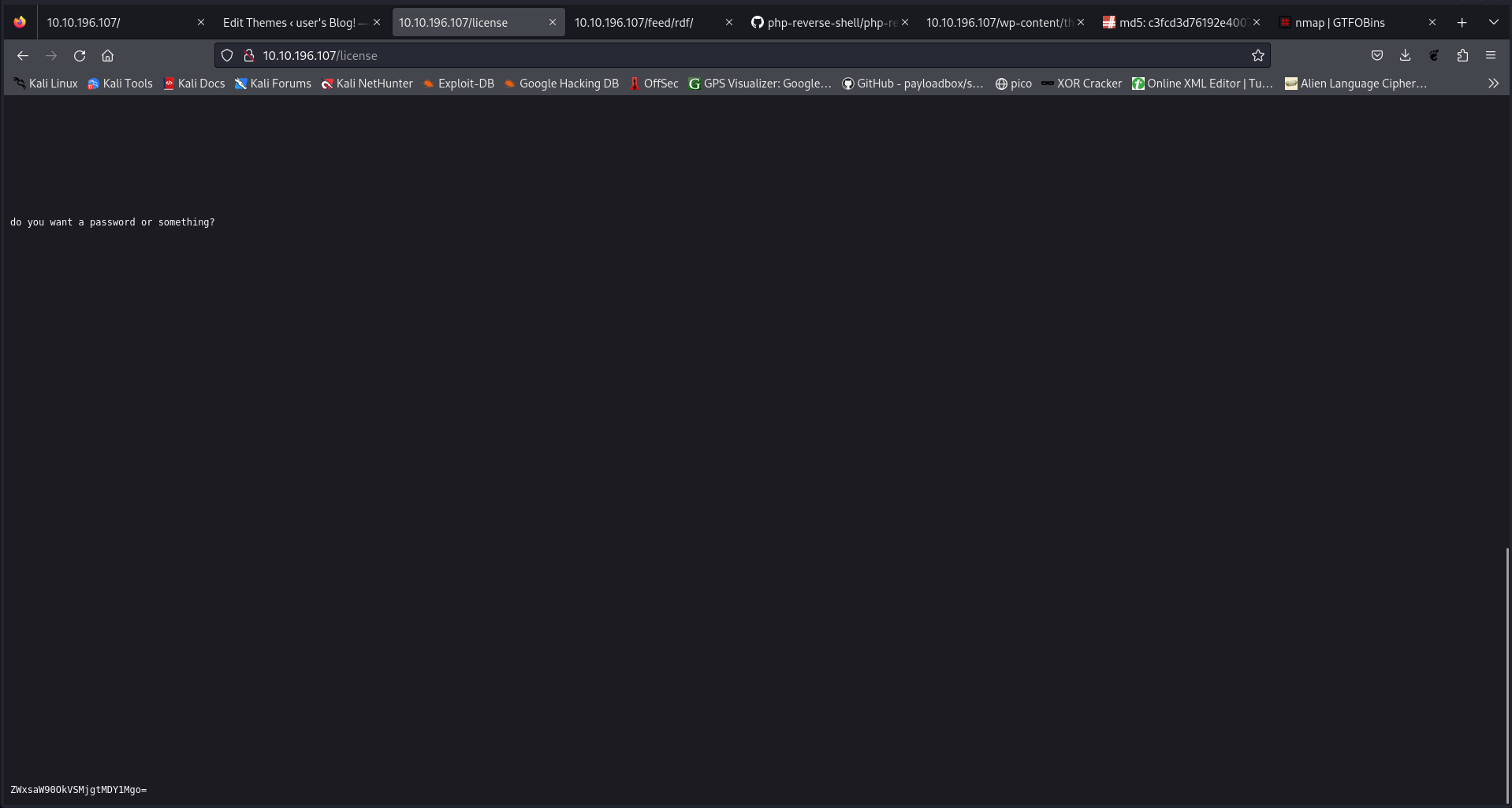Open Kali Tools bookmark
This screenshot has height=808, width=1512.
click(x=120, y=83)
